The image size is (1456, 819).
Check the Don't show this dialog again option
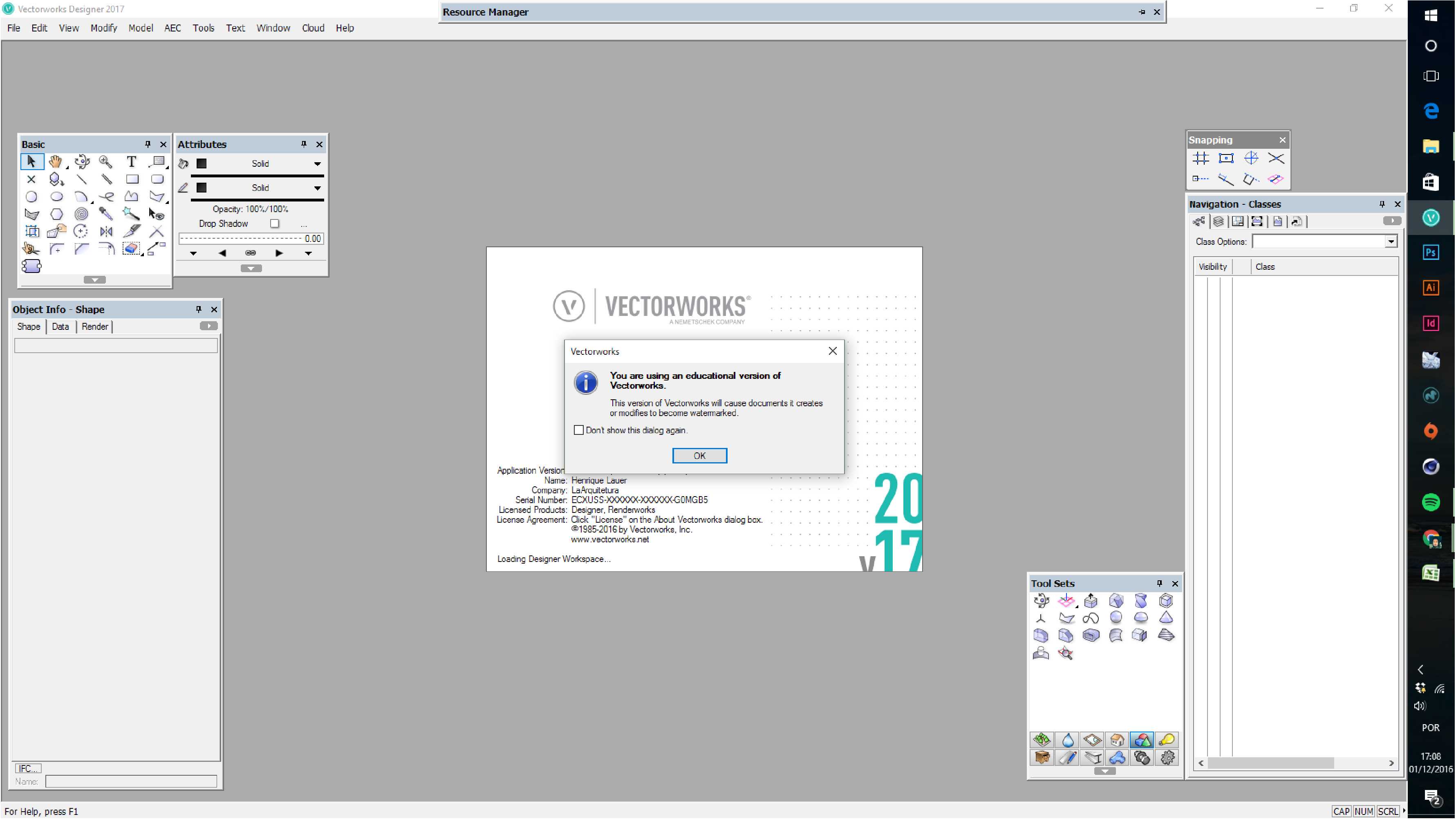(x=579, y=430)
